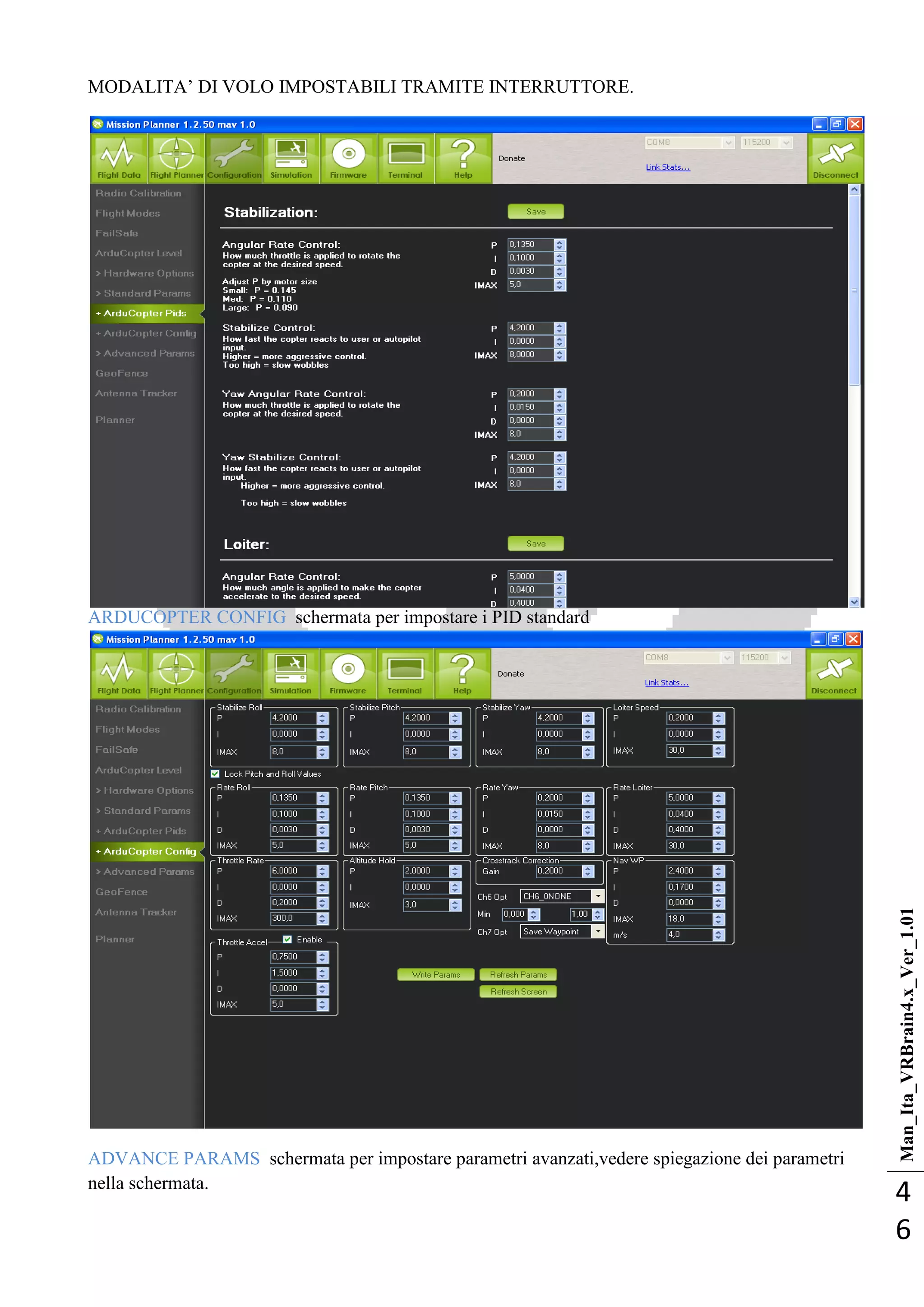Click Altitude Hold P spinner arrows
Viewport: 924px width, 1307px height.
click(455, 871)
